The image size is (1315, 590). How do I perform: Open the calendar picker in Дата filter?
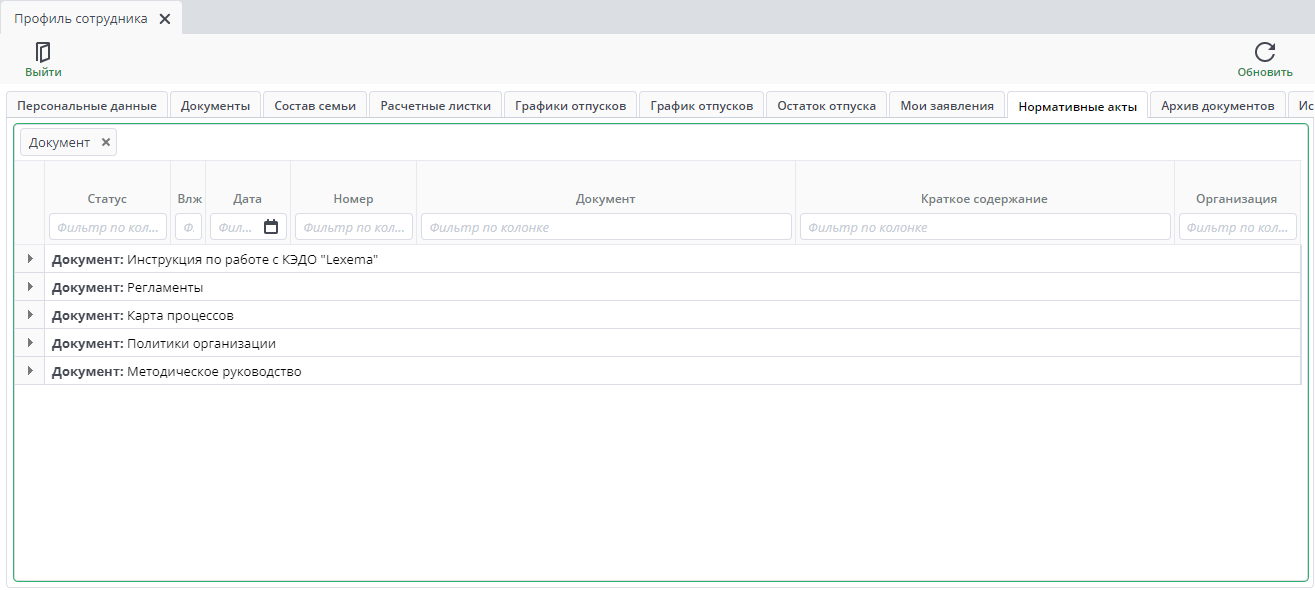coord(271,227)
